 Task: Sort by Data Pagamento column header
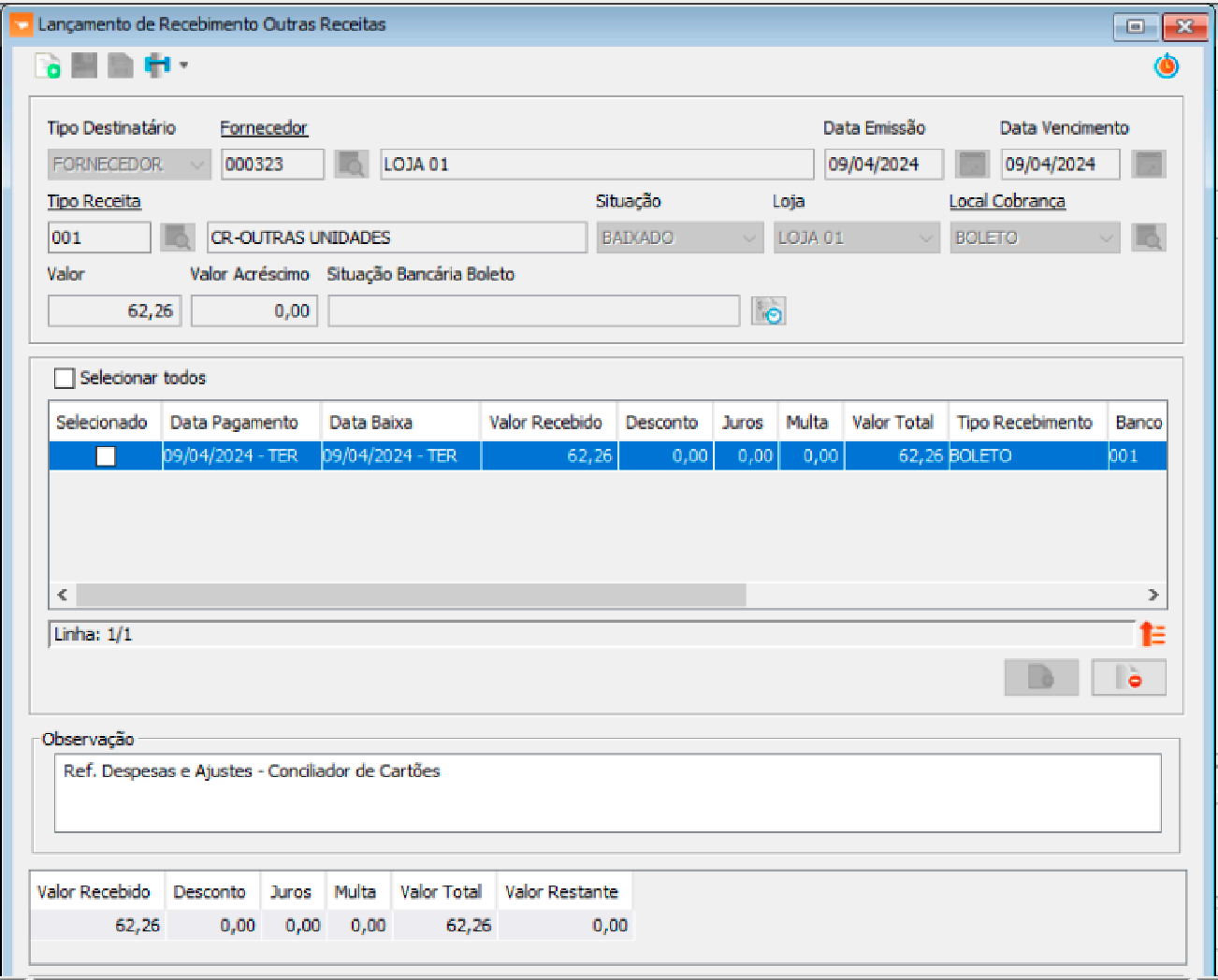click(234, 423)
